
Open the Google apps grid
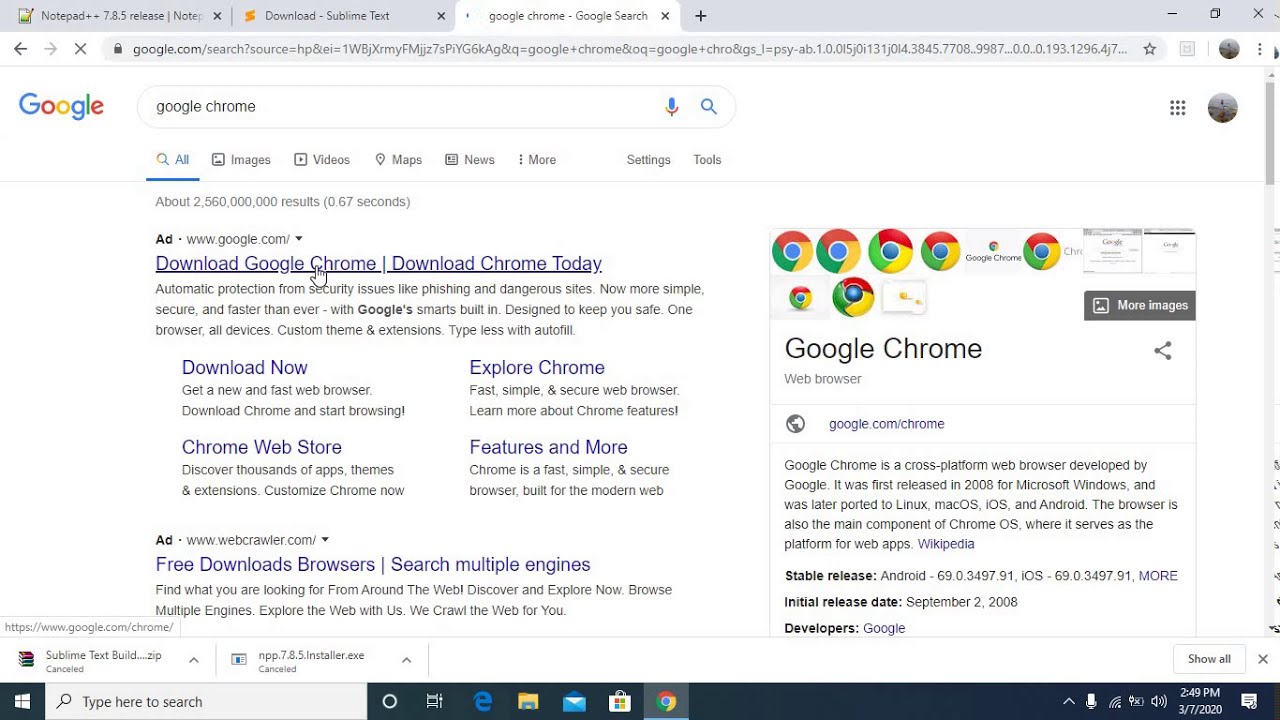tap(1177, 108)
